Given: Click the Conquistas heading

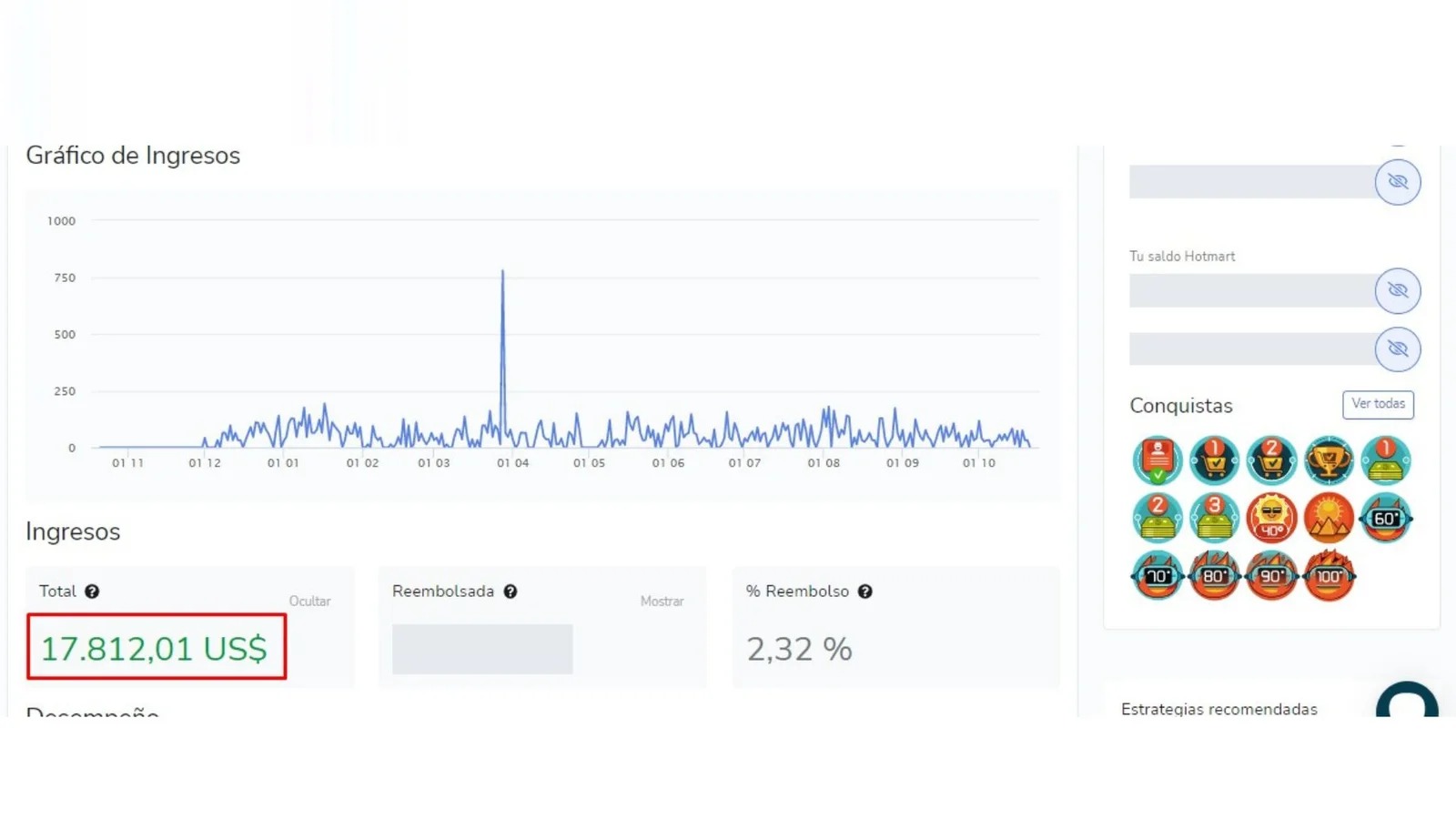Looking at the screenshot, I should [1181, 406].
